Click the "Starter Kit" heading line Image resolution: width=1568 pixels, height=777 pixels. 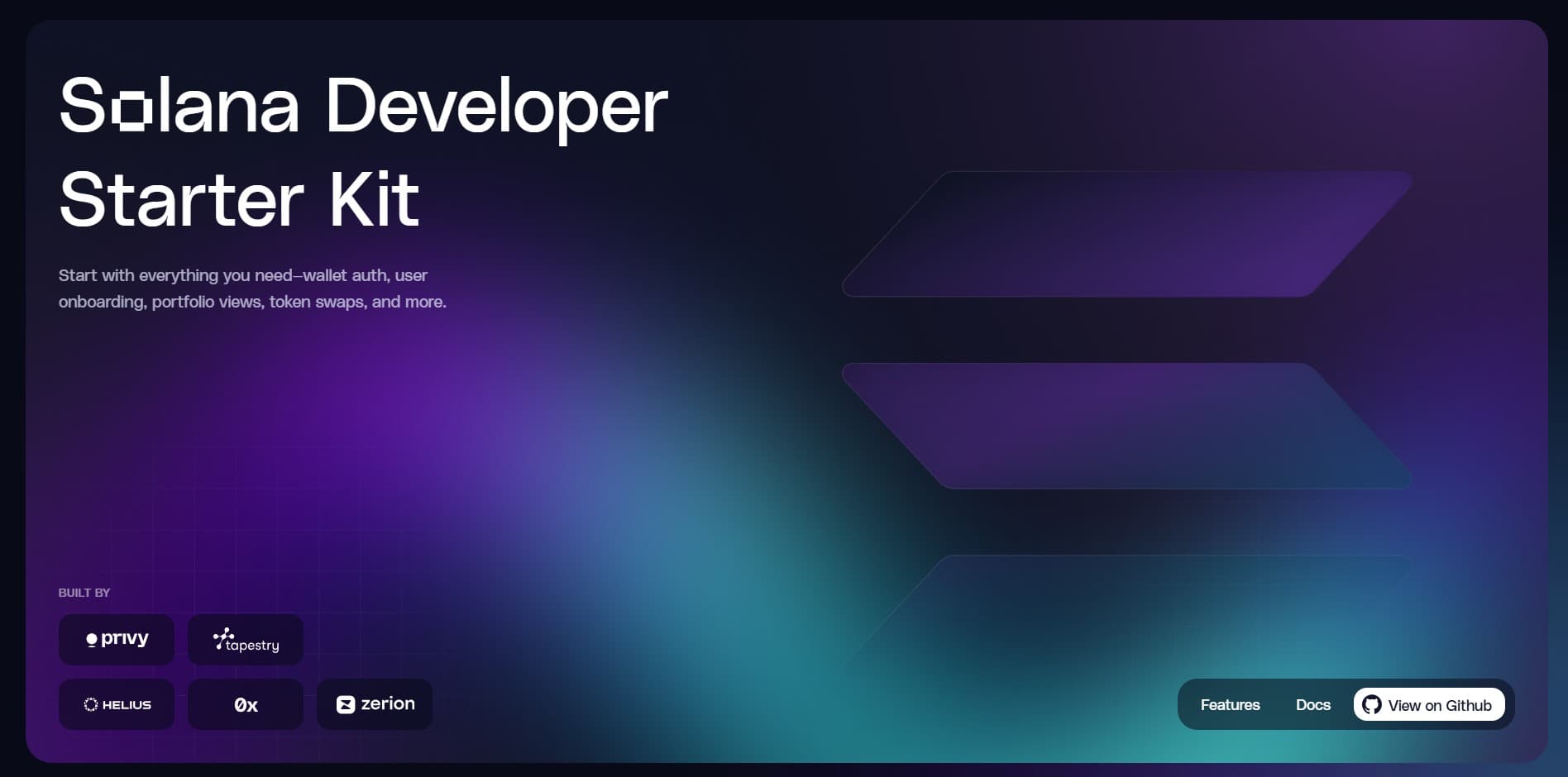[239, 200]
